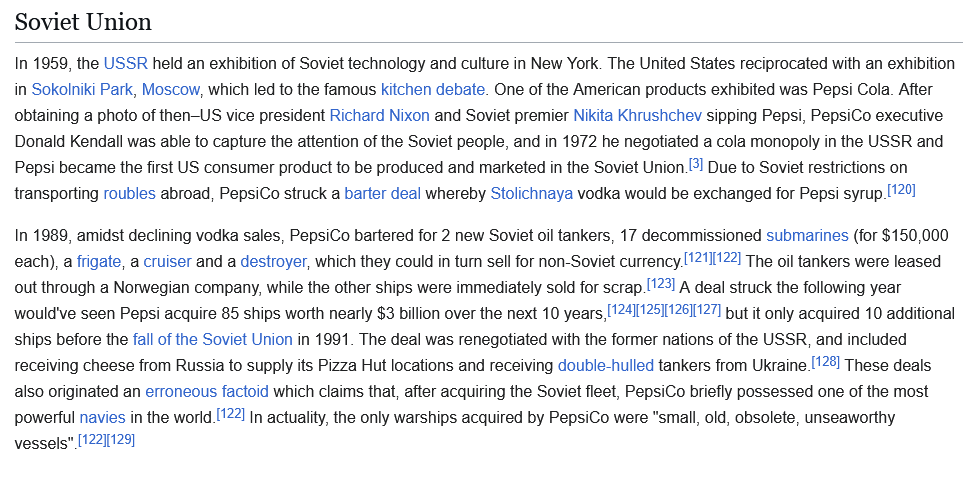971x481 pixels.
Task: Select the Soviet Union section heading
Action: [83, 21]
